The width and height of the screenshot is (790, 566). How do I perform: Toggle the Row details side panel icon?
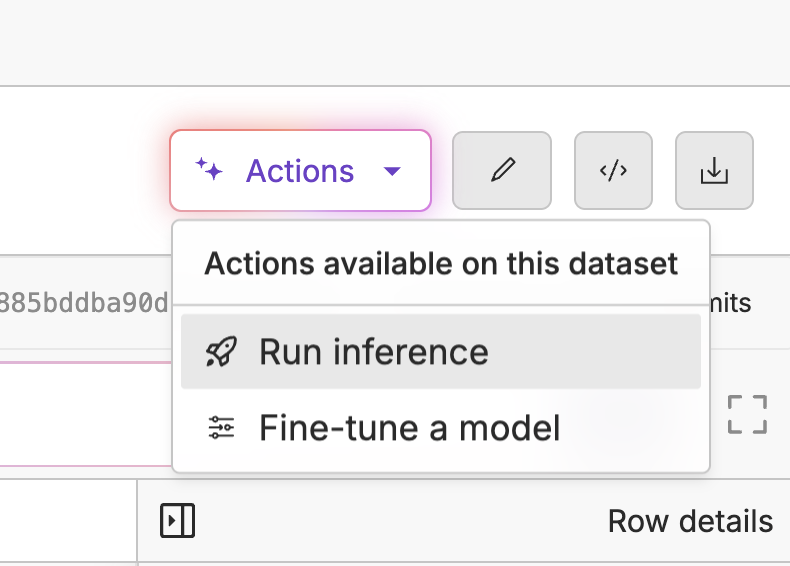tap(178, 521)
